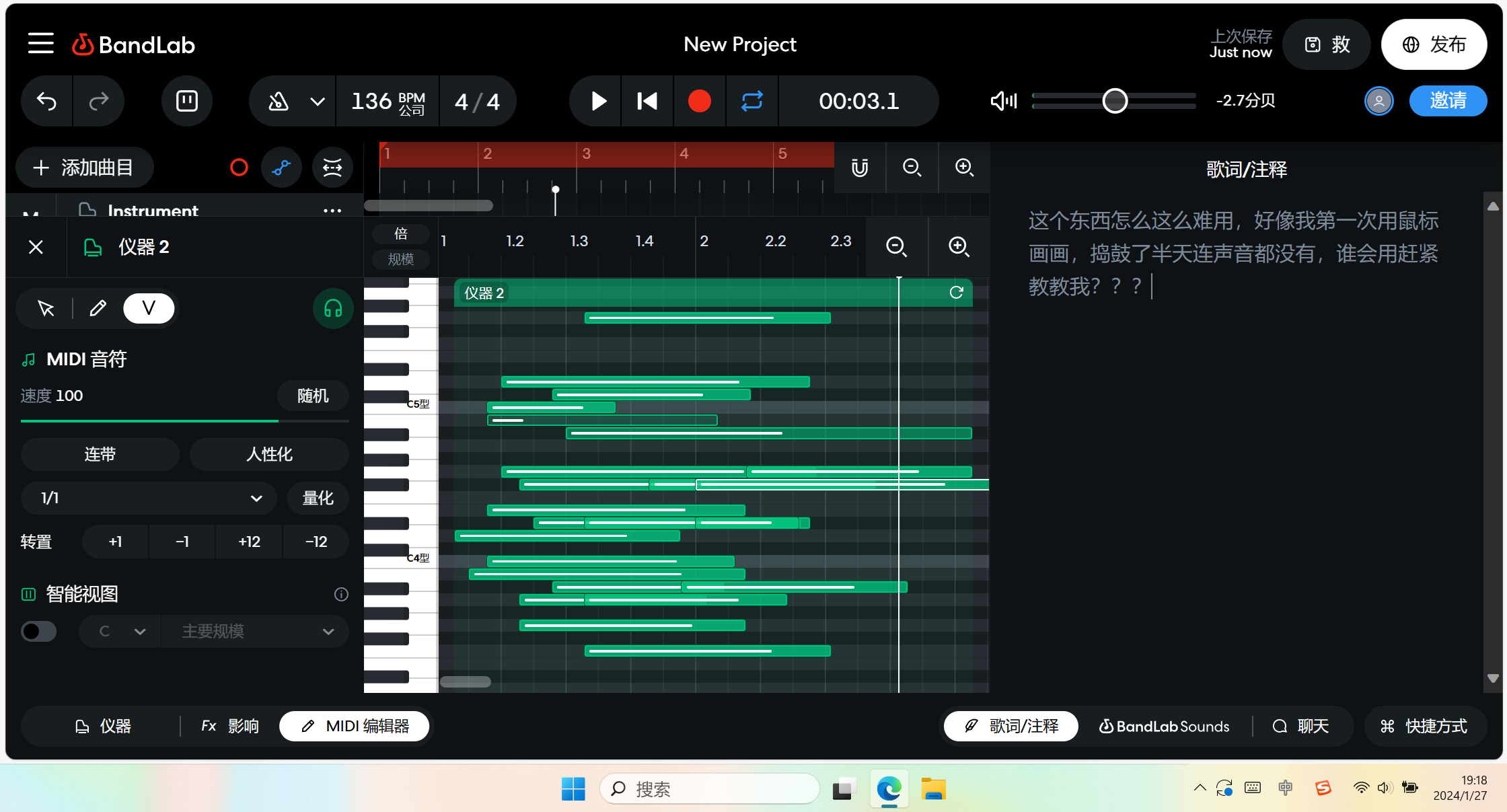Return playhead to the beginning

click(647, 101)
